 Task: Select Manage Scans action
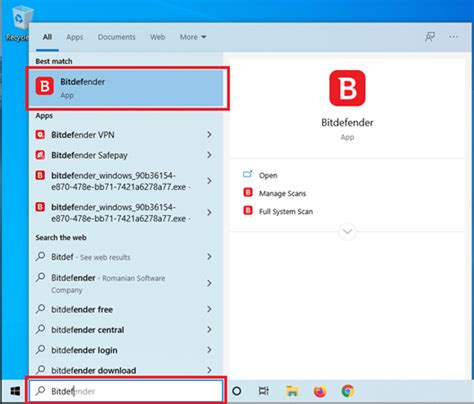click(x=282, y=193)
